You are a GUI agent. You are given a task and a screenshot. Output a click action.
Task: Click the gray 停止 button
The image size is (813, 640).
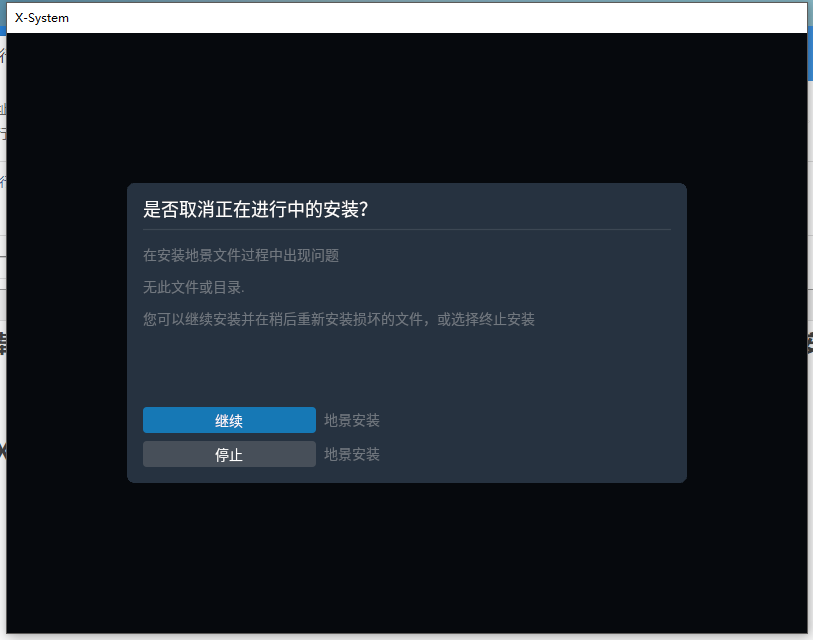click(229, 454)
